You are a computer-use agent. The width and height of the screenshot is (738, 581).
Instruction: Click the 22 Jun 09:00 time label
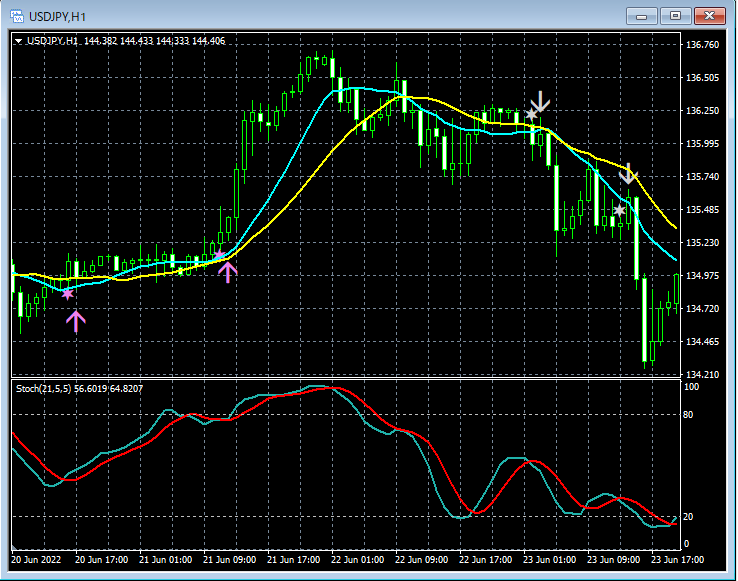pyautogui.click(x=421, y=560)
